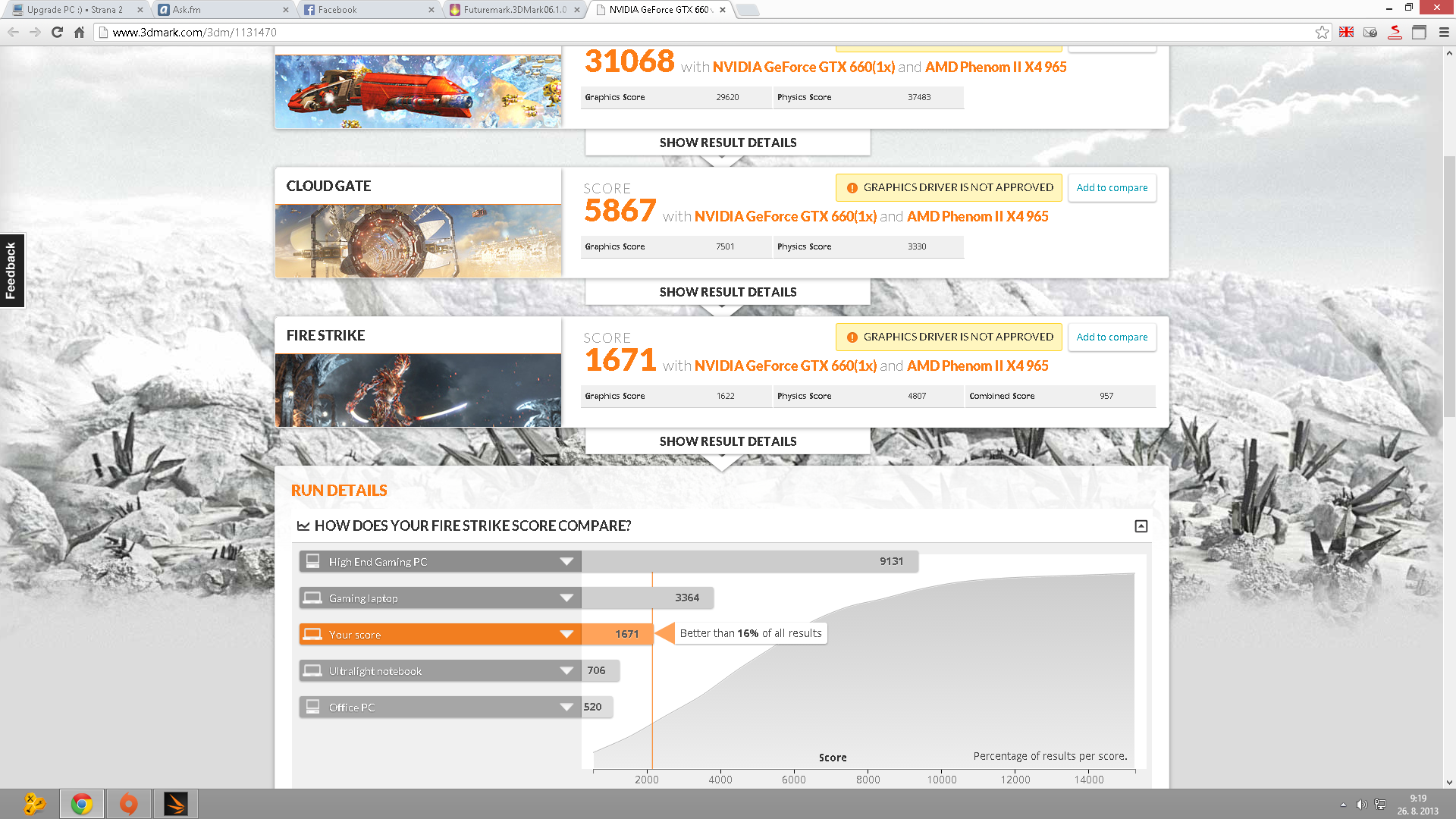Image resolution: width=1456 pixels, height=819 pixels.
Task: Open the Chrome menu button
Action: point(1443,32)
